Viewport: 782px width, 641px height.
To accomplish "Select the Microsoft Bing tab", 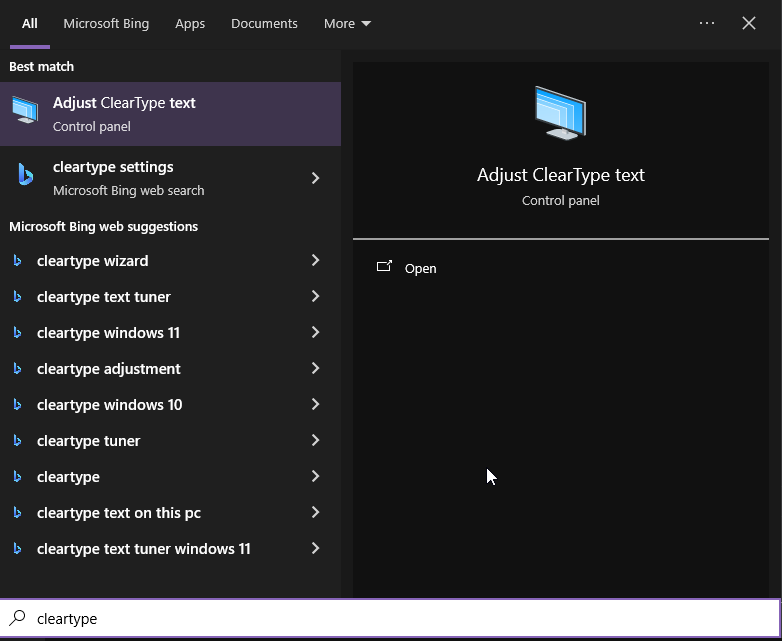I will tap(106, 23).
